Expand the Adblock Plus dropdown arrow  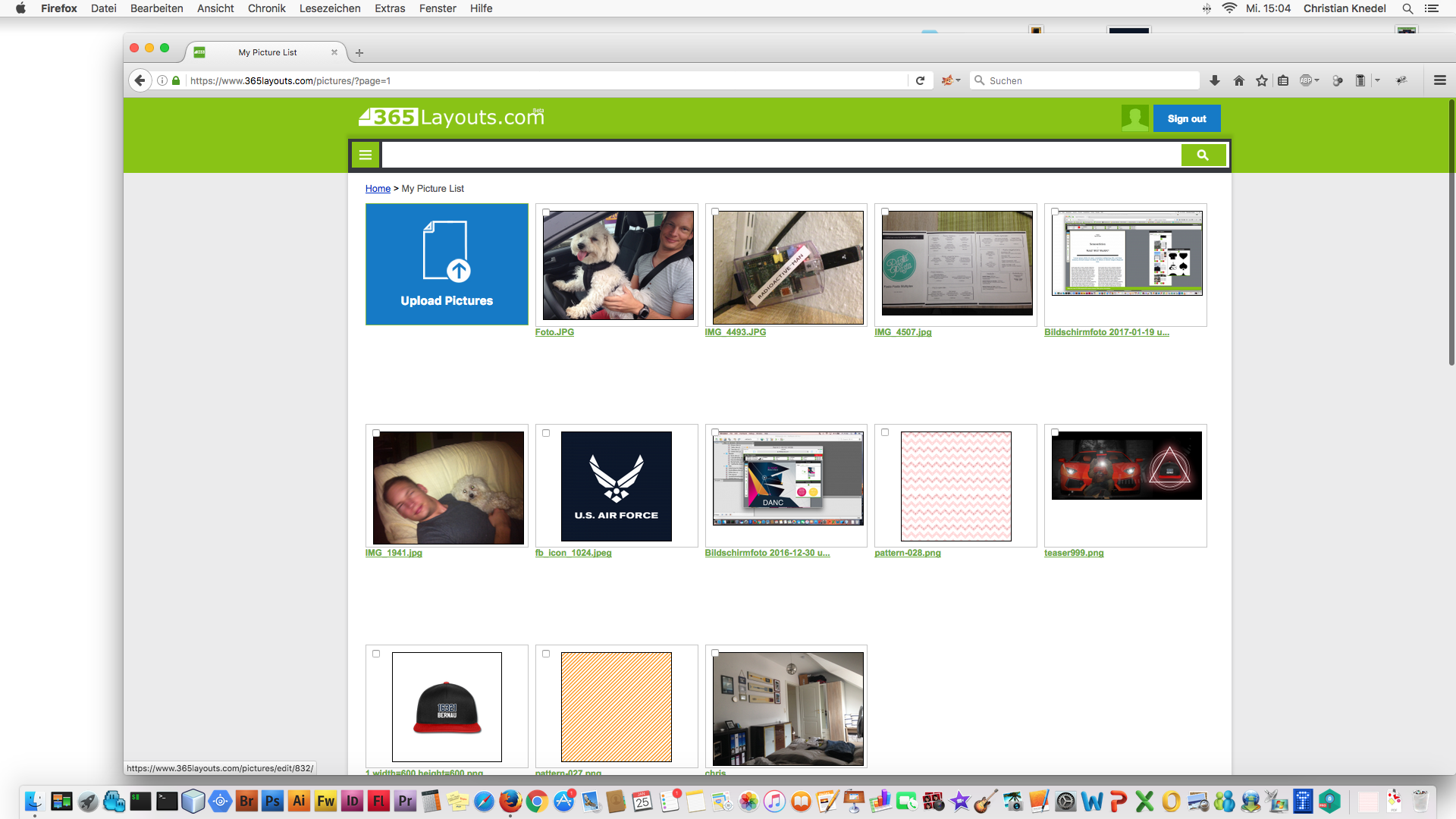[1316, 80]
